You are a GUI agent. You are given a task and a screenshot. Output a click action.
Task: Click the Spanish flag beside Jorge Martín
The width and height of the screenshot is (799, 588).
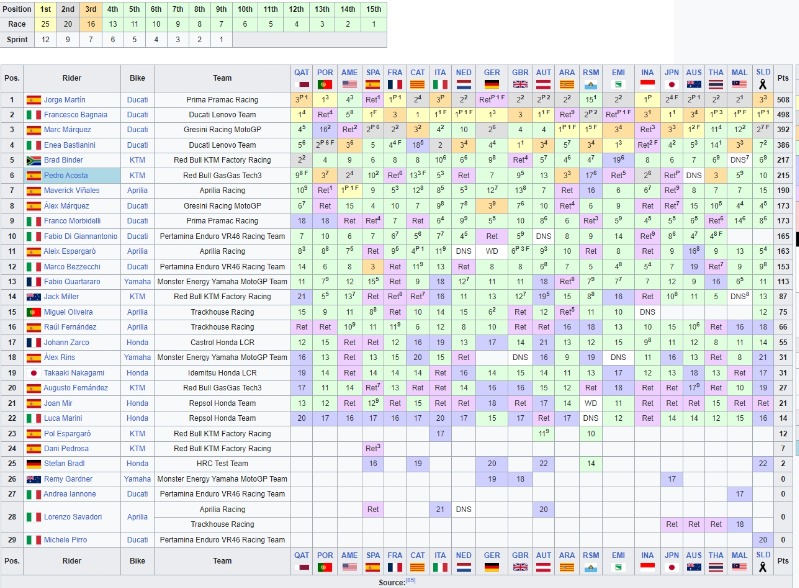coord(34,100)
